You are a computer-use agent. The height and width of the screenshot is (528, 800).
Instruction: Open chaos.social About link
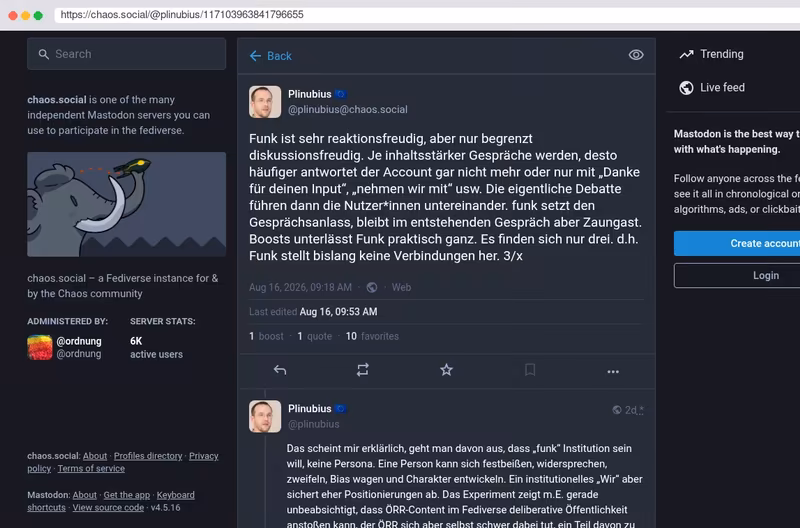pos(95,456)
